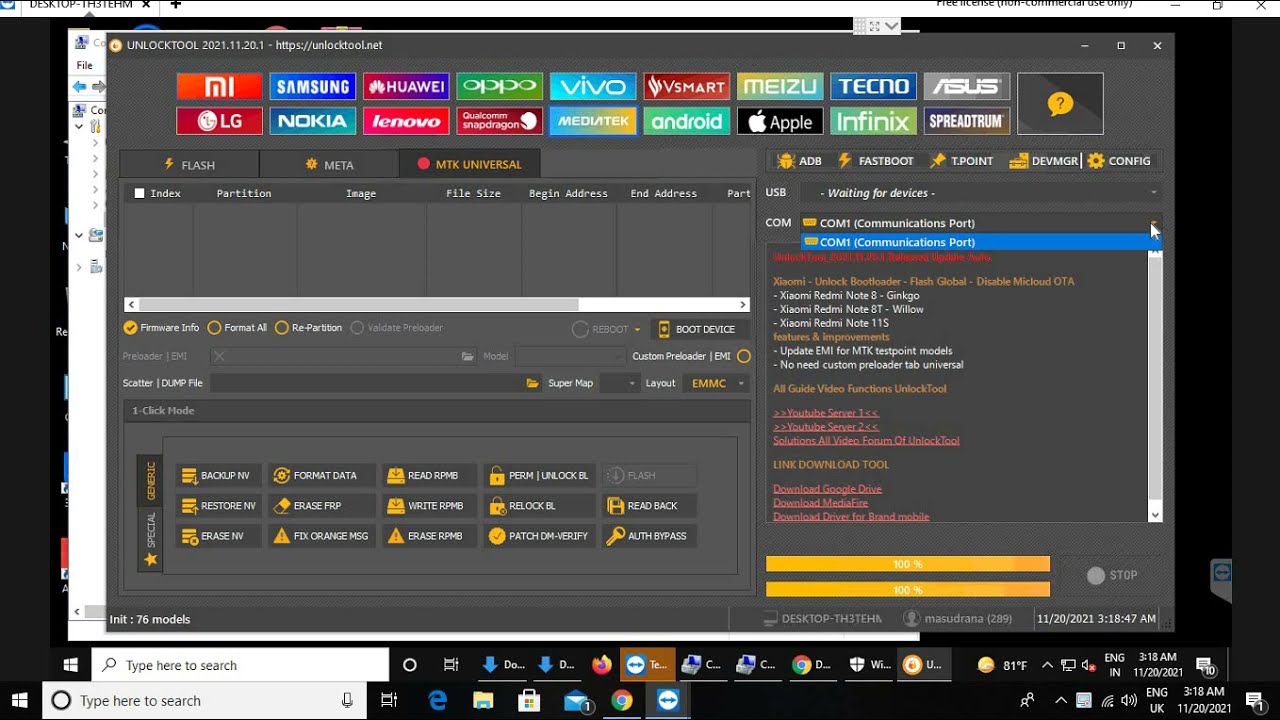Select the Qualcomm Snapdragon logo
1280x720 pixels.
[x=499, y=121]
